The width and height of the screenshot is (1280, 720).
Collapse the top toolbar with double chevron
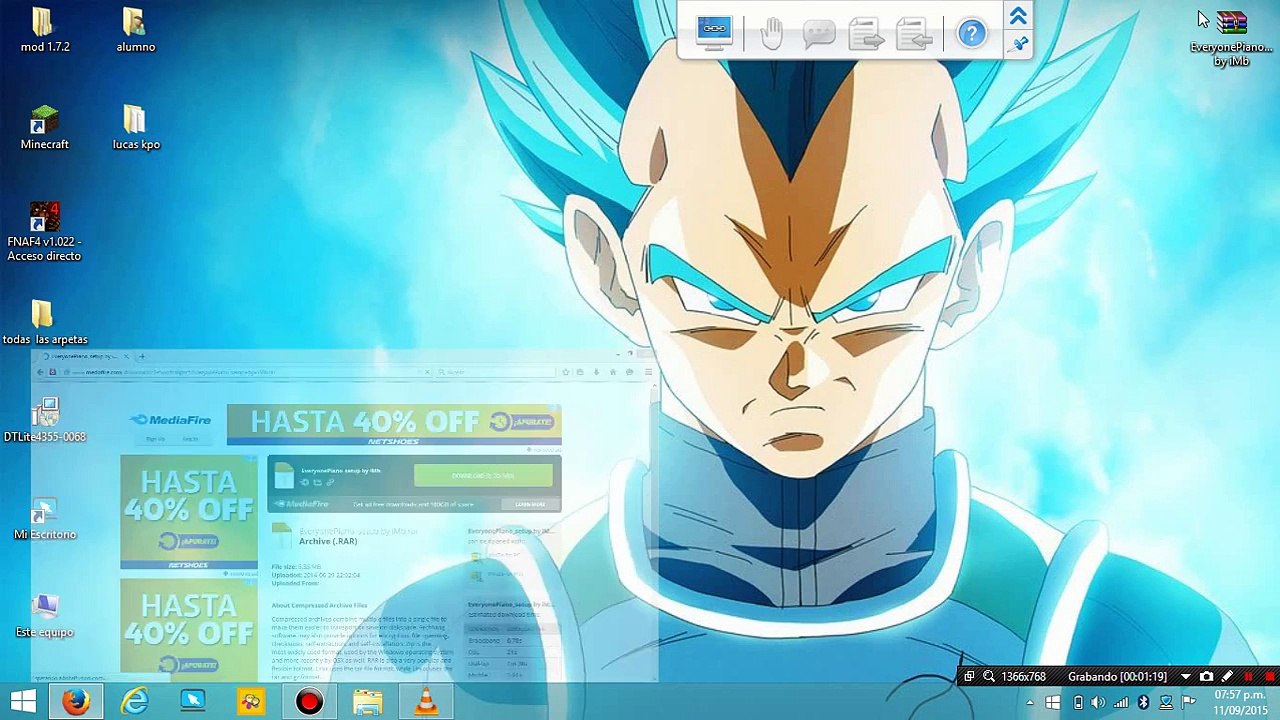click(x=1018, y=16)
